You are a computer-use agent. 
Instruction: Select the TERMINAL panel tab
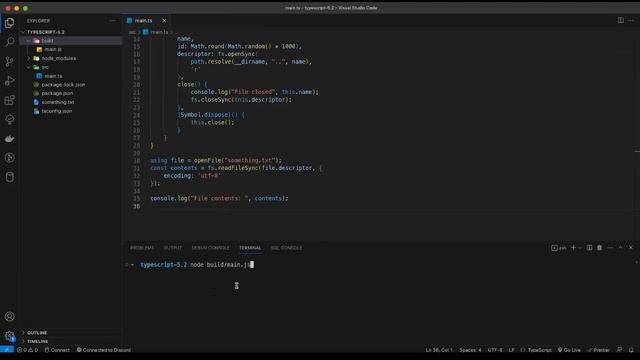(250, 248)
